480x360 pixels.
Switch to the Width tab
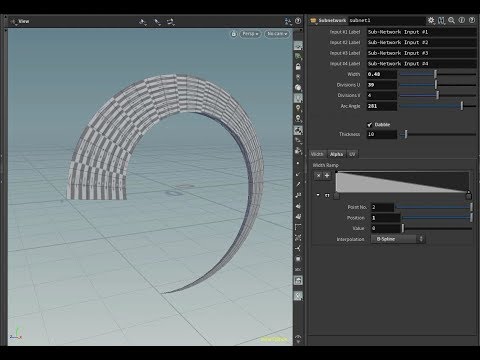click(317, 154)
